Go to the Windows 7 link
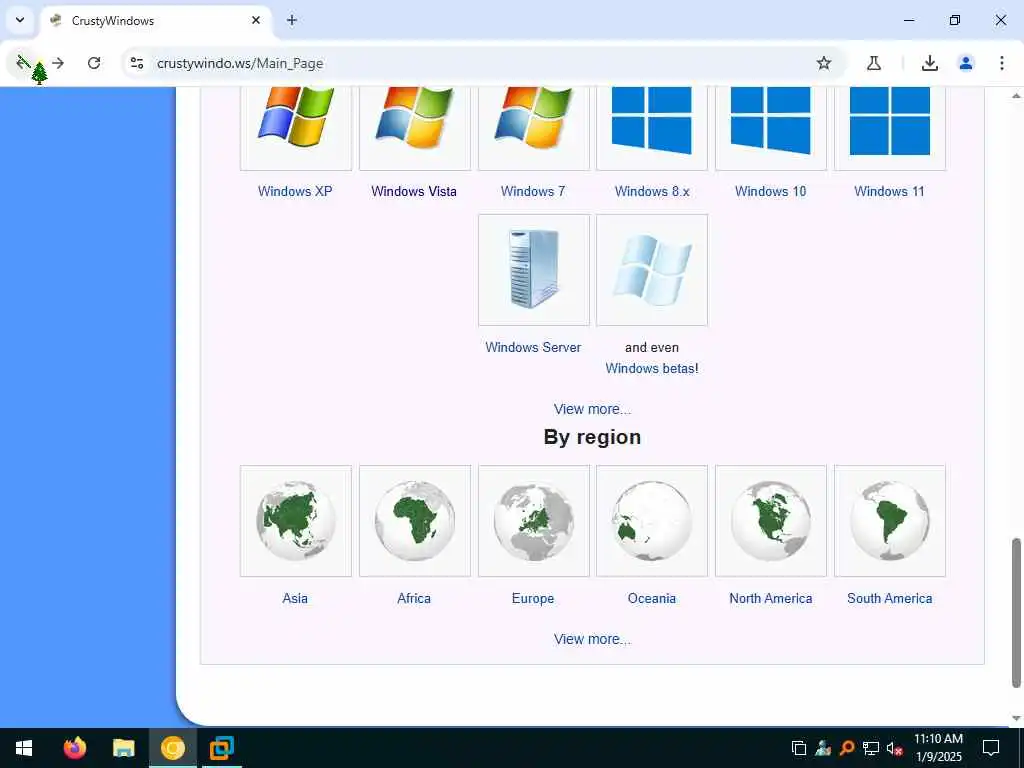The width and height of the screenshot is (1024, 768). click(x=533, y=191)
